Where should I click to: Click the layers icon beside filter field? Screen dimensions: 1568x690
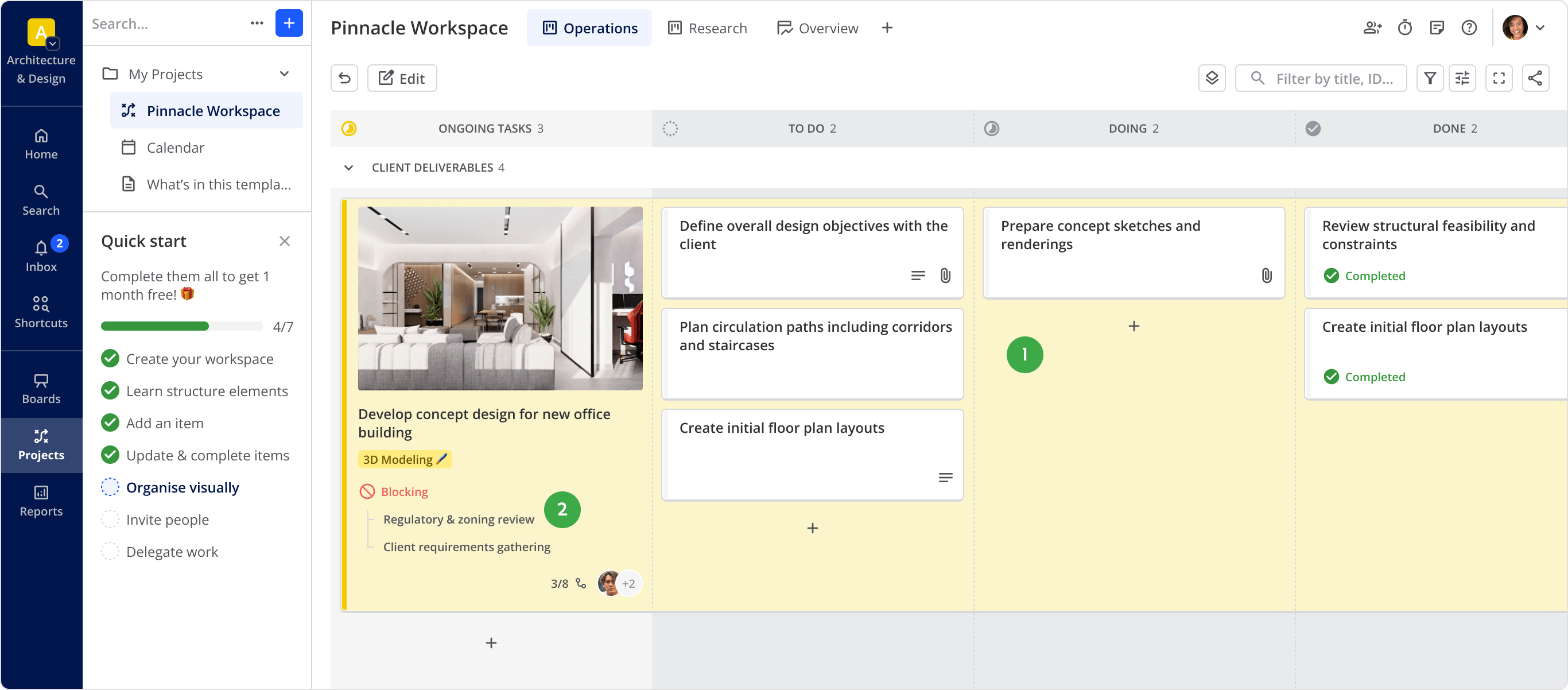click(x=1212, y=78)
